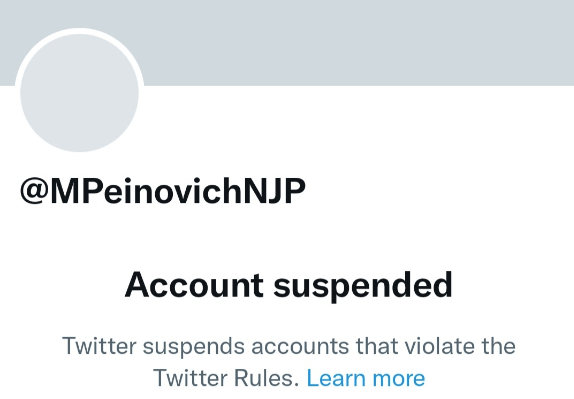Click the word accounts in description
The image size is (574, 399).
point(300,347)
